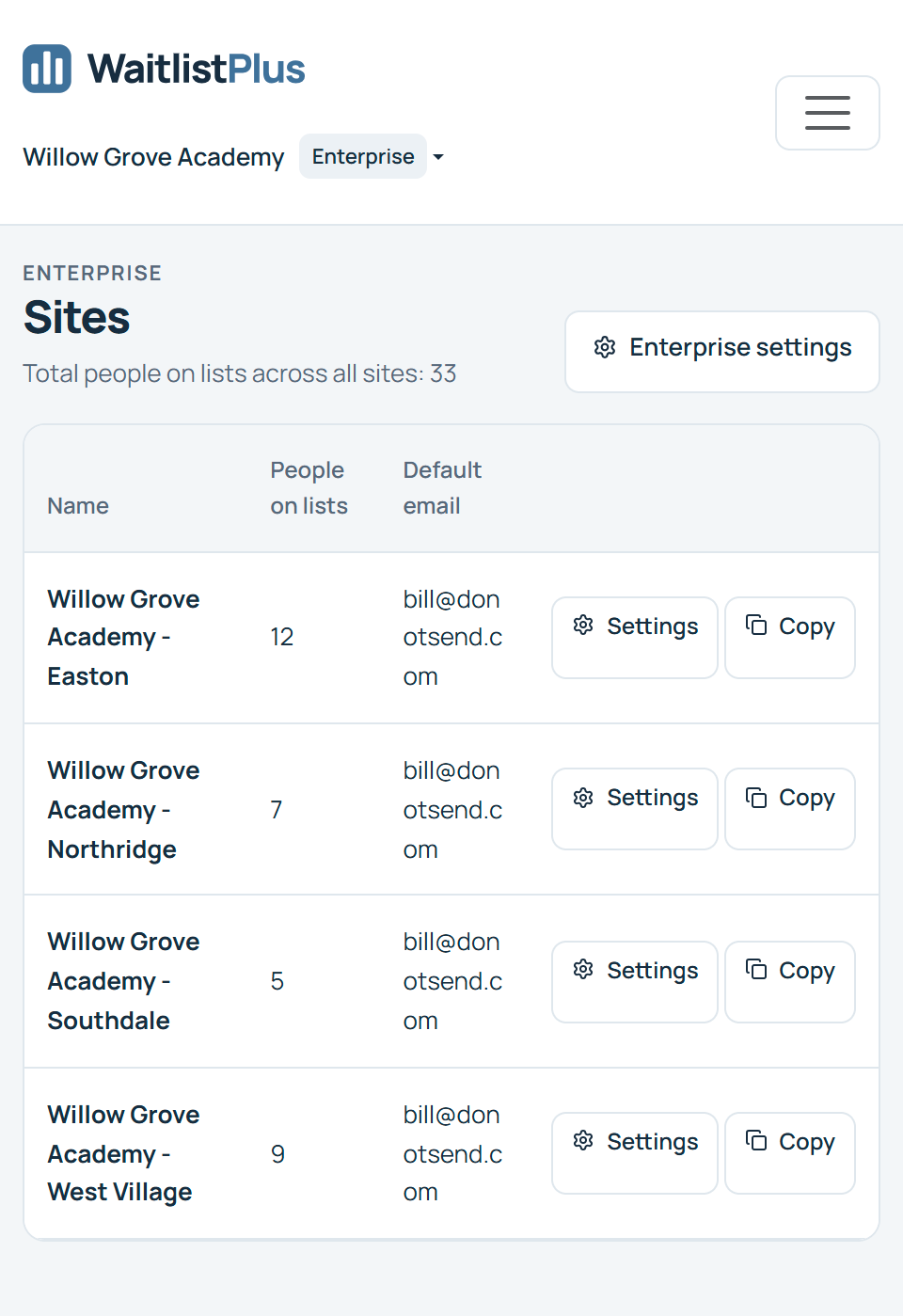903x1316 pixels.
Task: Click the people count 5 for Southdale
Action: [277, 981]
